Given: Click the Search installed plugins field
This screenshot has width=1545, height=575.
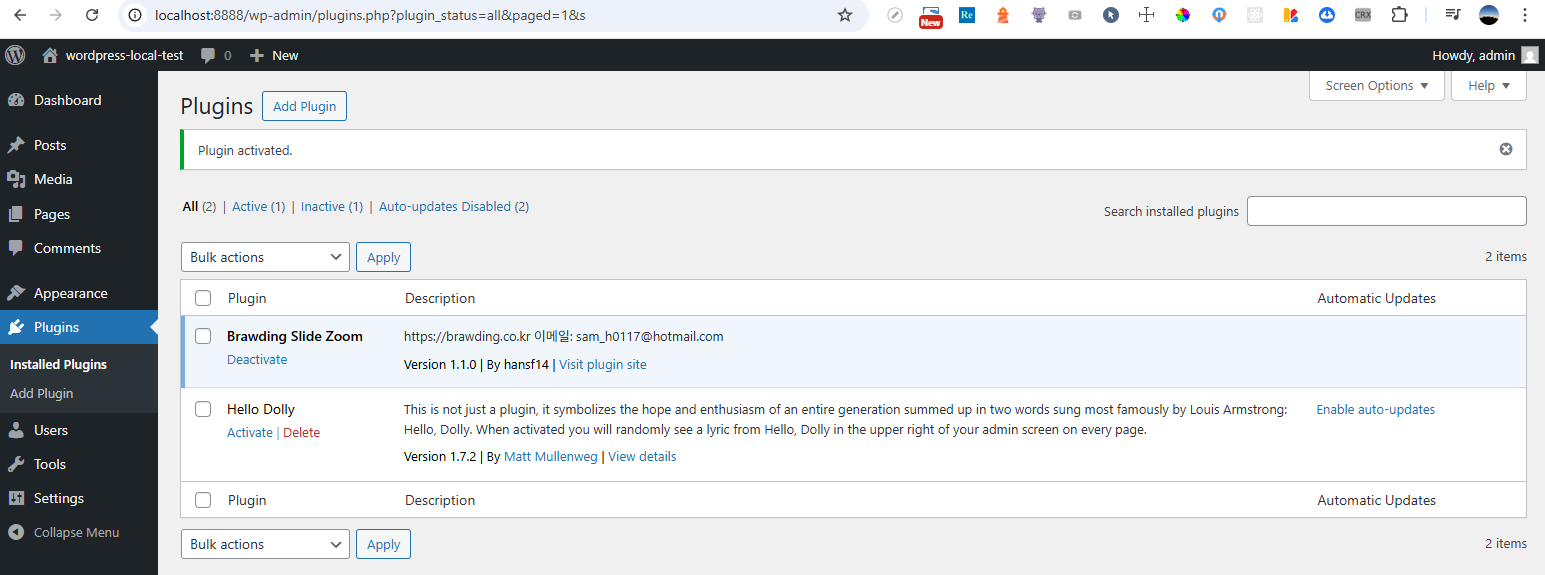Looking at the screenshot, I should click(1386, 211).
